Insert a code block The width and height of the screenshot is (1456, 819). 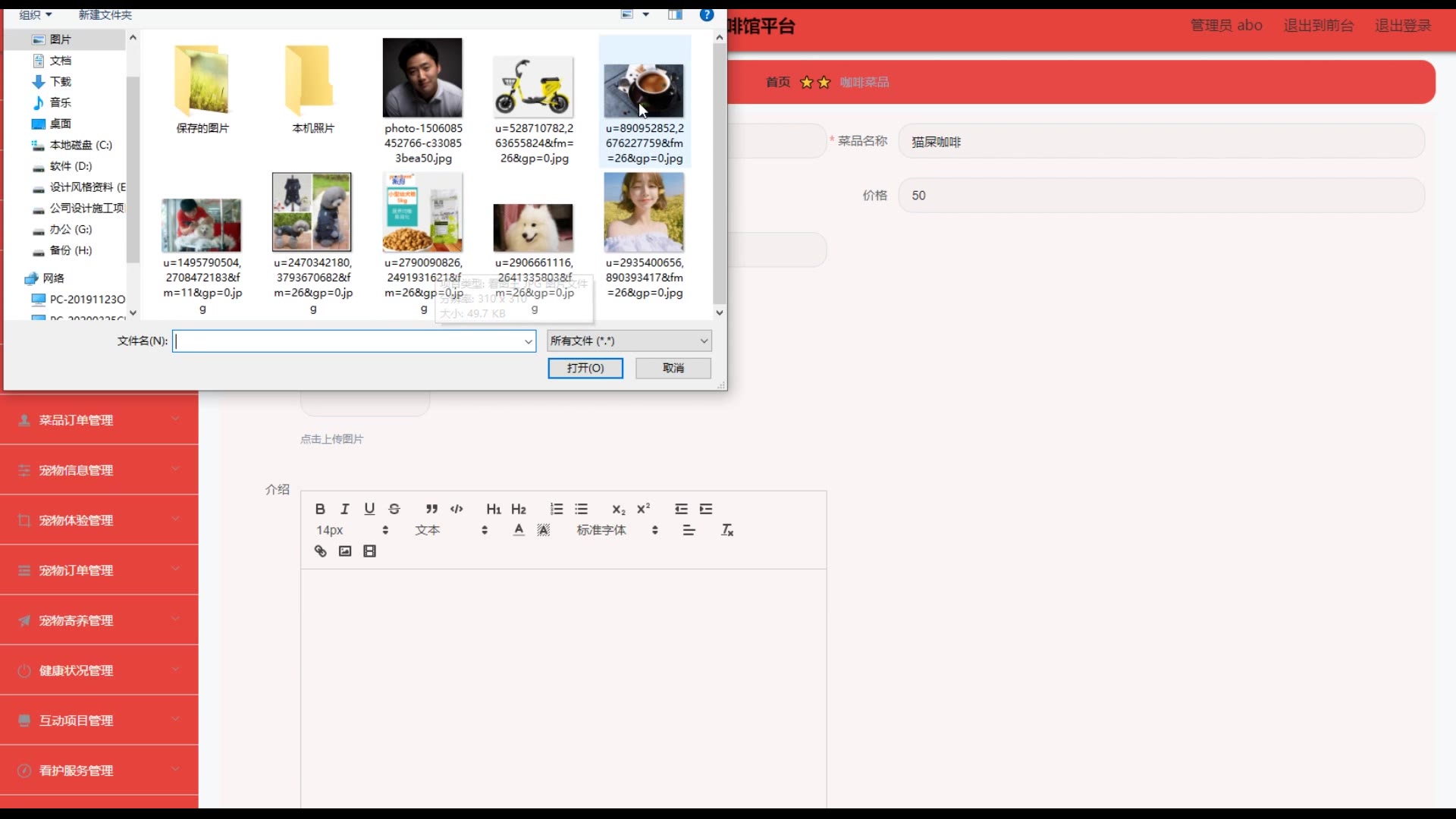click(x=457, y=509)
